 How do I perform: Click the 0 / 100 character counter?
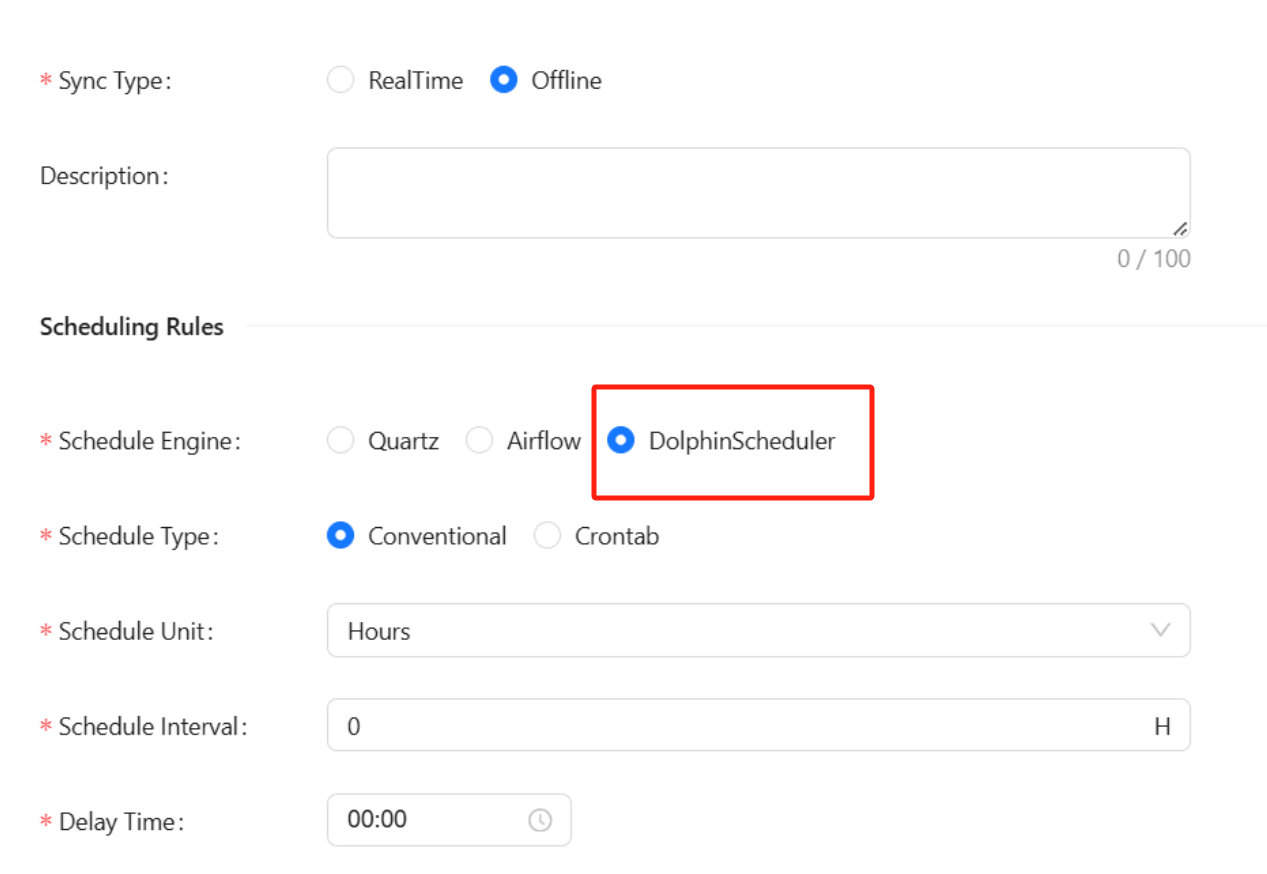[x=1153, y=259]
